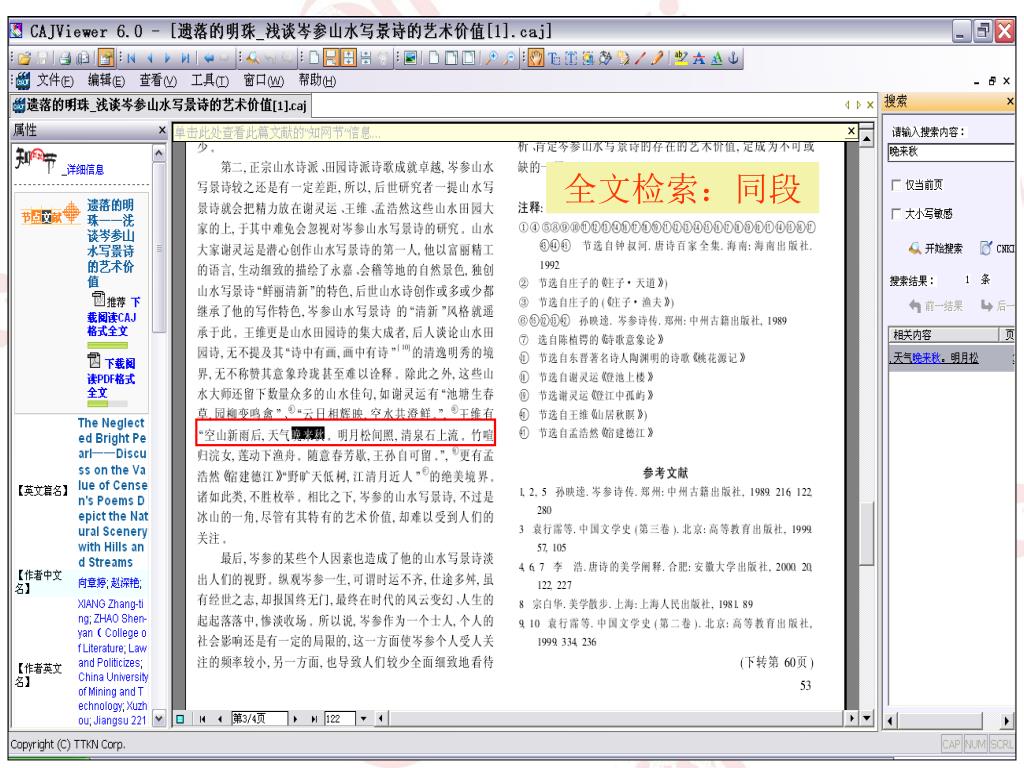
Task: Select the strikethrough text tool
Action: 699,58
